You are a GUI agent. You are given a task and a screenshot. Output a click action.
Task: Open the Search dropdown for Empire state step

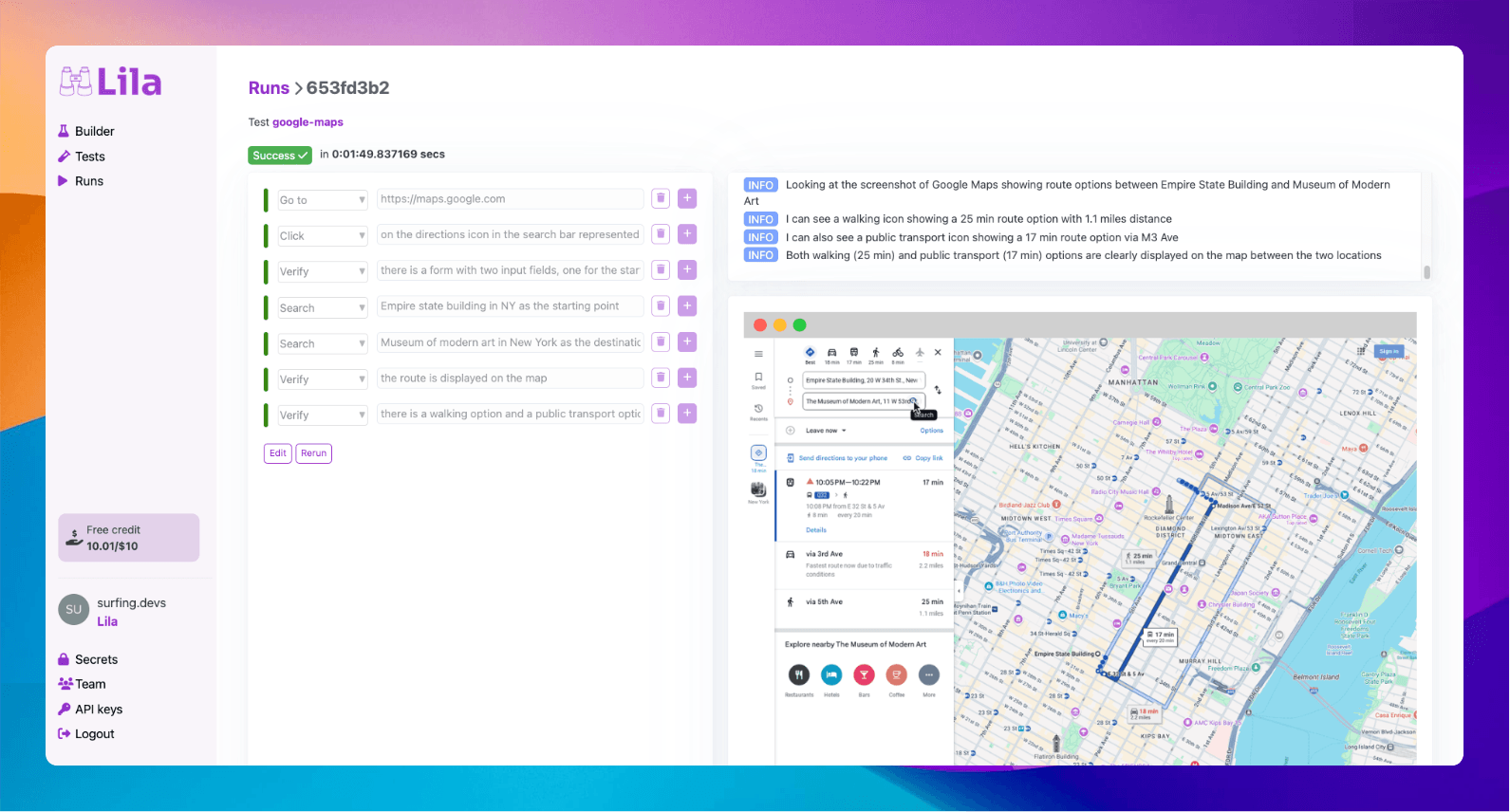[x=322, y=308]
